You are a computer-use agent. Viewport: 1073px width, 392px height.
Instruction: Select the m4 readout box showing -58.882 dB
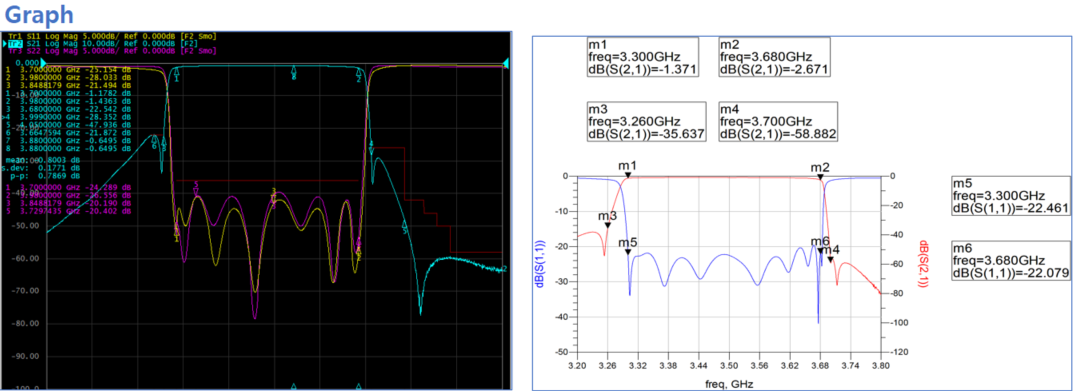coord(778,122)
